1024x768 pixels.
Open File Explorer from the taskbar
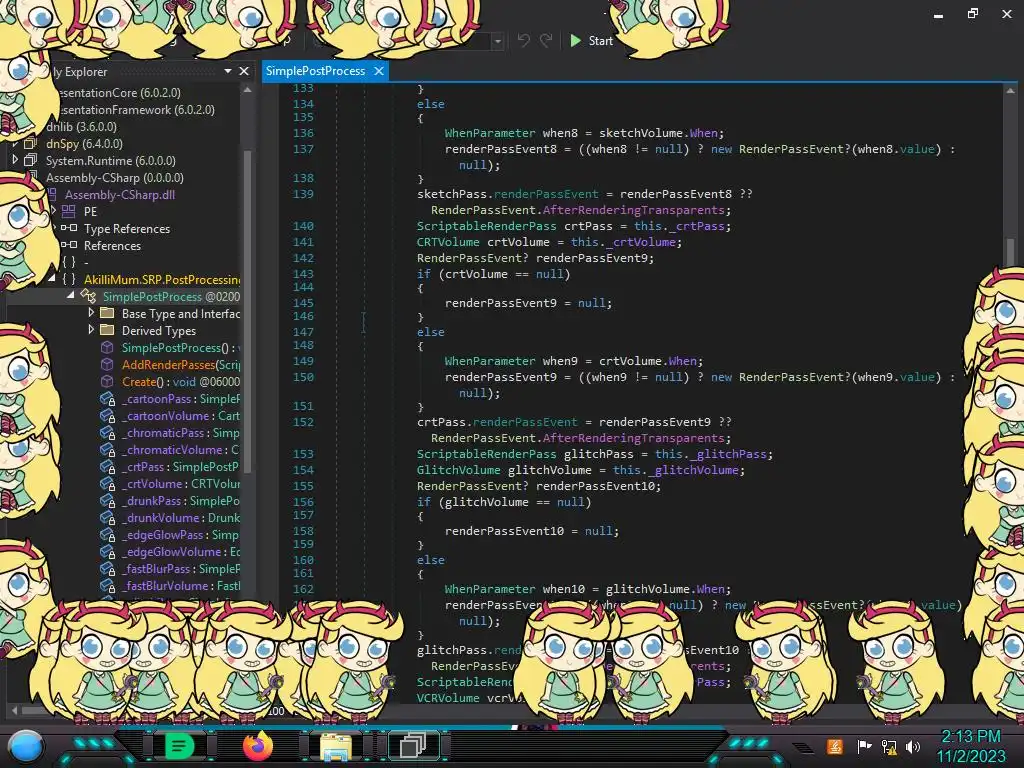coord(336,746)
